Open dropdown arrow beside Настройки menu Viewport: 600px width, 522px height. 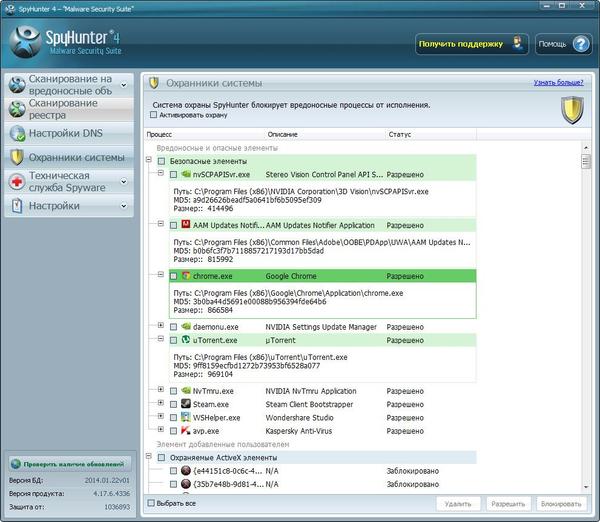pyautogui.click(x=124, y=206)
